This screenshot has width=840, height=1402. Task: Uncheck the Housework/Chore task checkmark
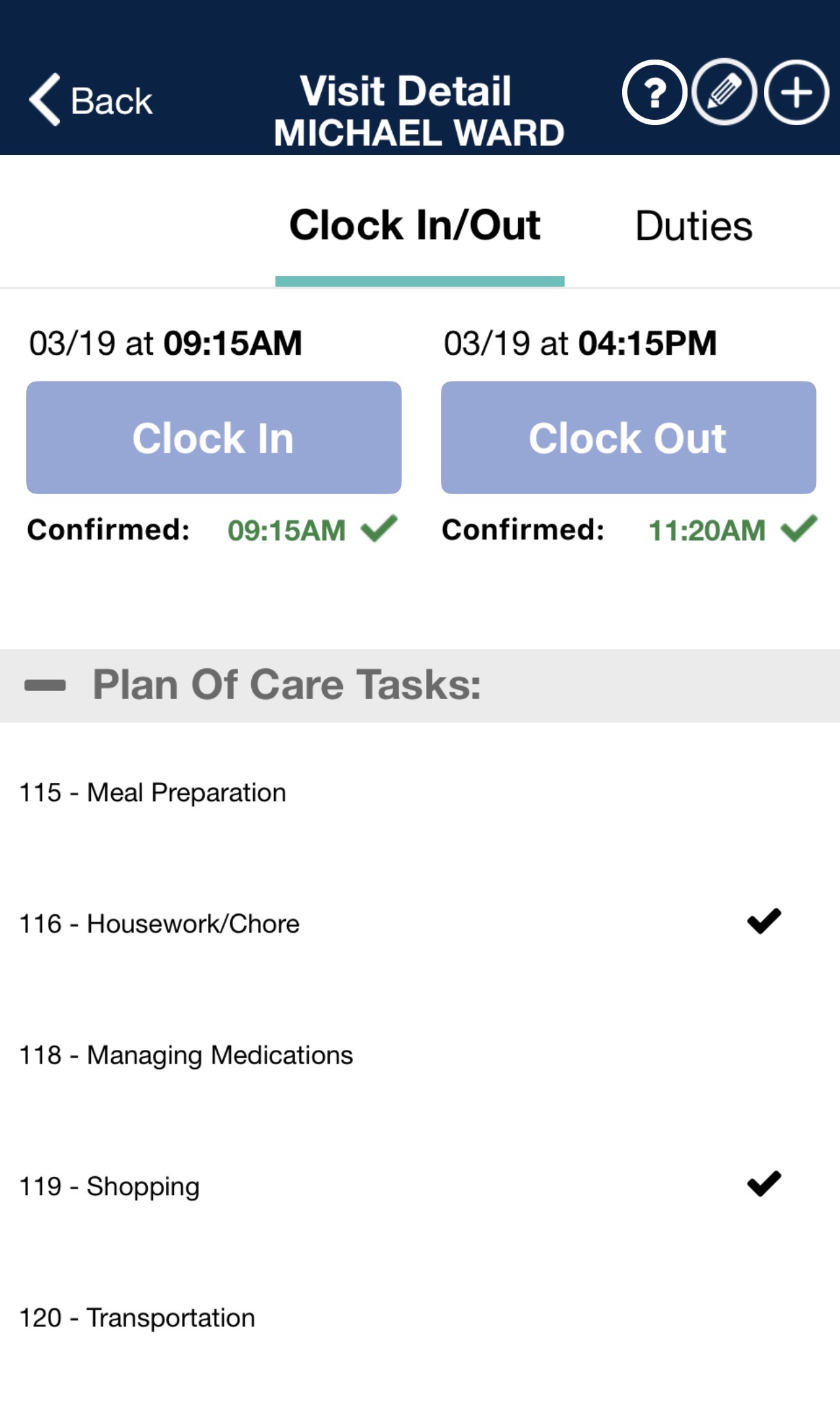[763, 922]
